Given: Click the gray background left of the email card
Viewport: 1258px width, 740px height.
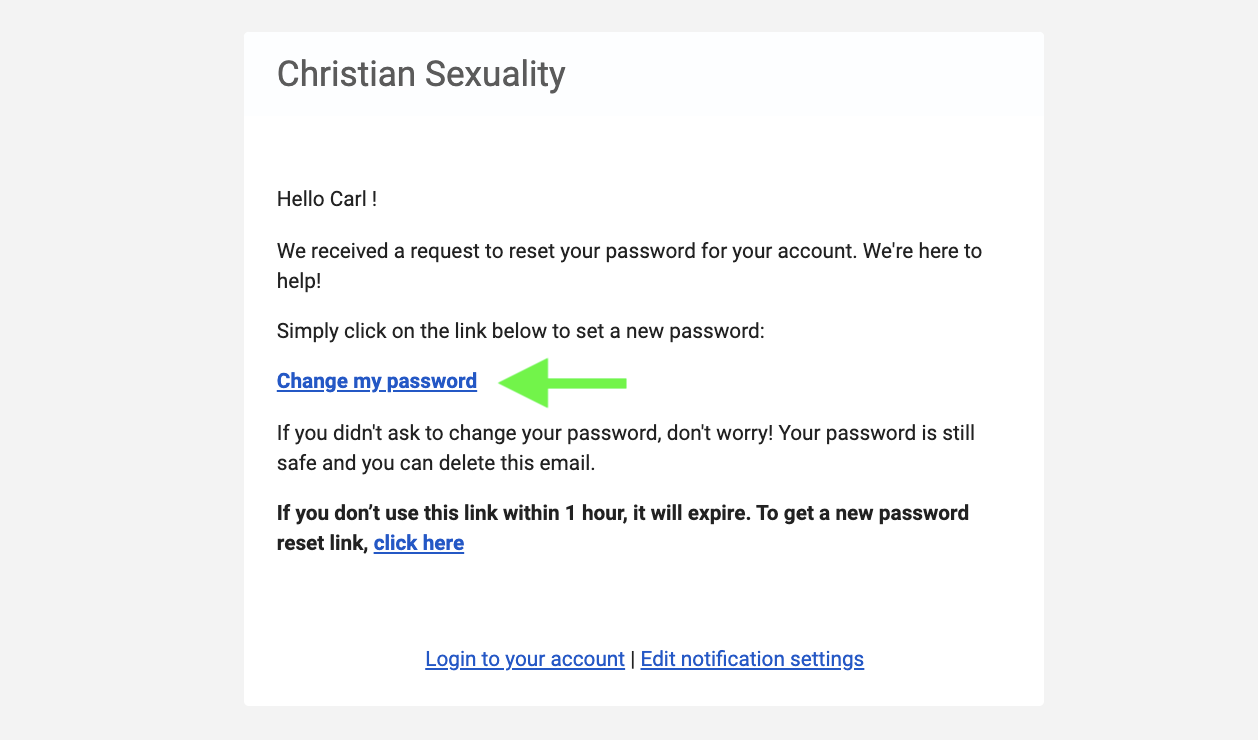Looking at the screenshot, I should click(x=121, y=370).
